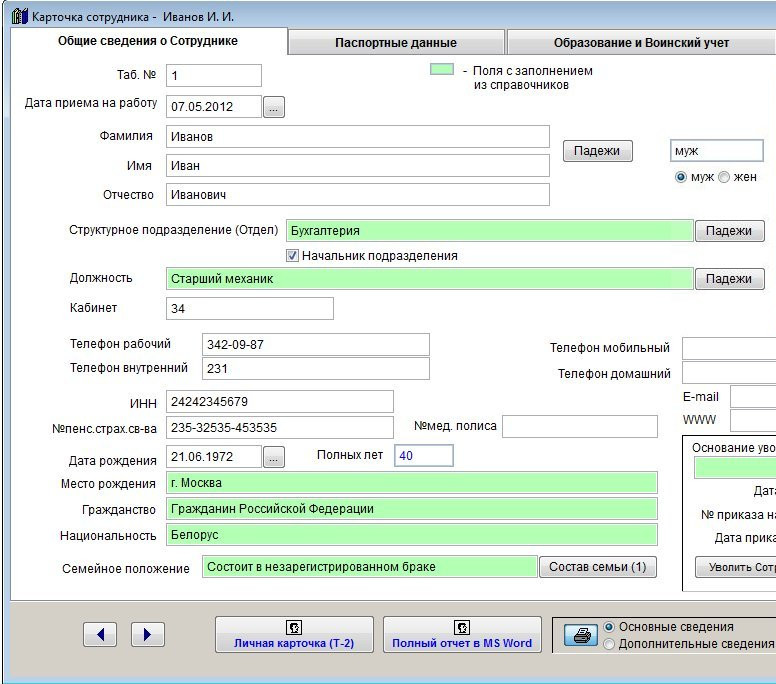Toggle the Начальник подразделения checkbox
The image size is (776, 684).
[293, 256]
